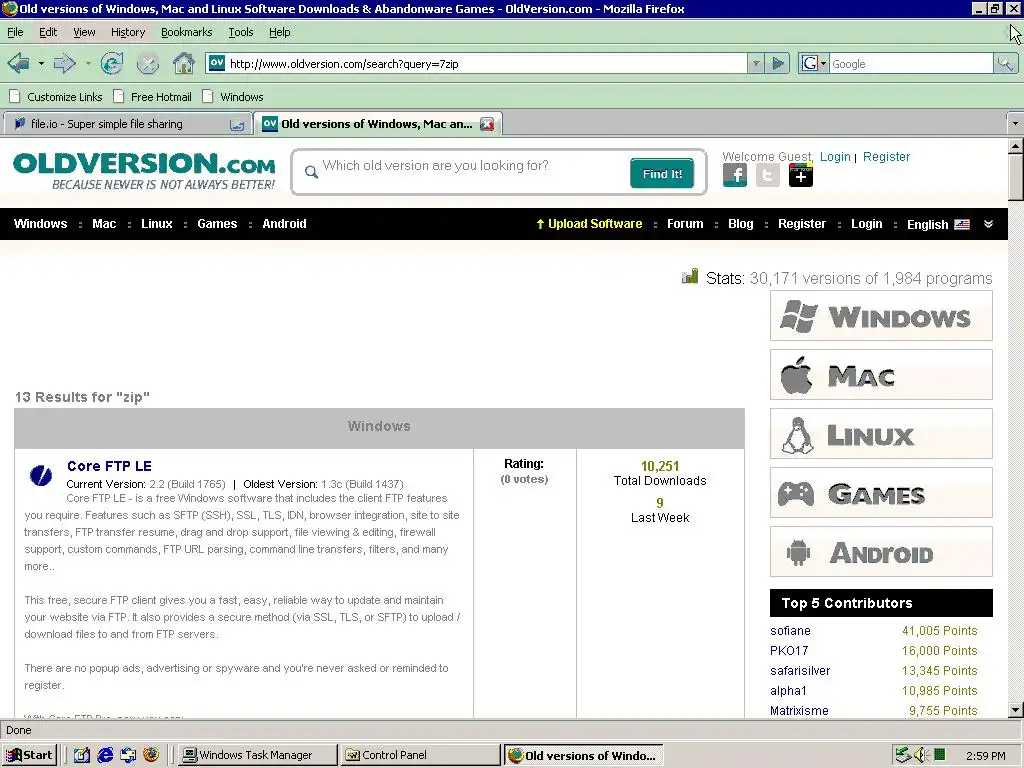Screen dimensions: 1024x768
Task: Click the Core FTP LE program icon
Action: 40,475
